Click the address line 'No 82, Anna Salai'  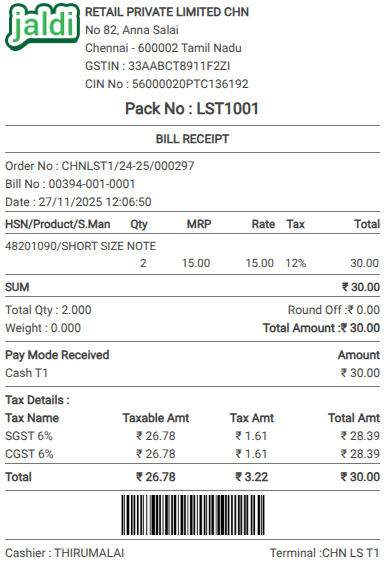click(x=132, y=30)
